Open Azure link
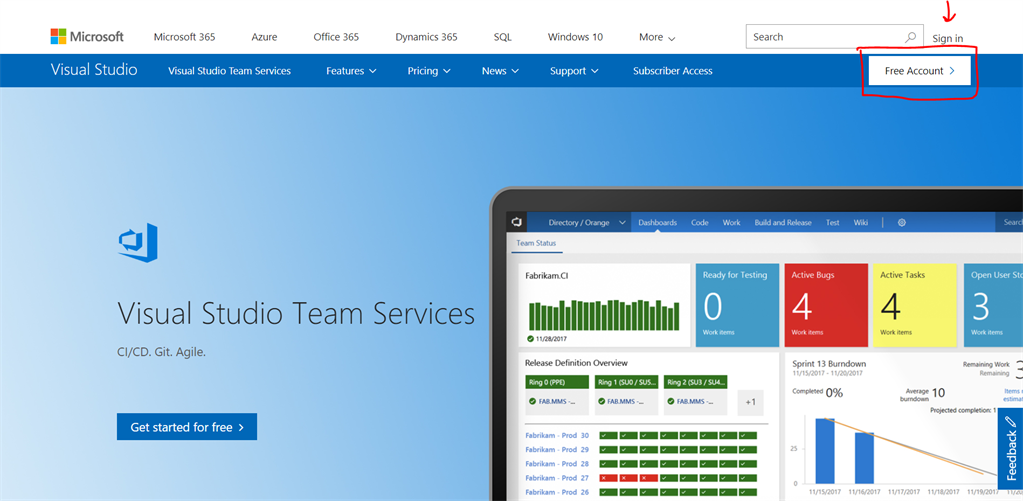The image size is (1023, 501). click(264, 37)
